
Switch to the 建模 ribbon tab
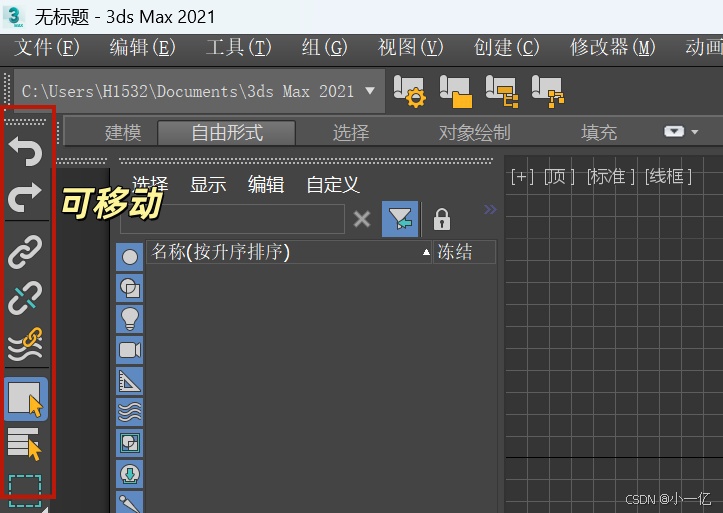point(123,133)
